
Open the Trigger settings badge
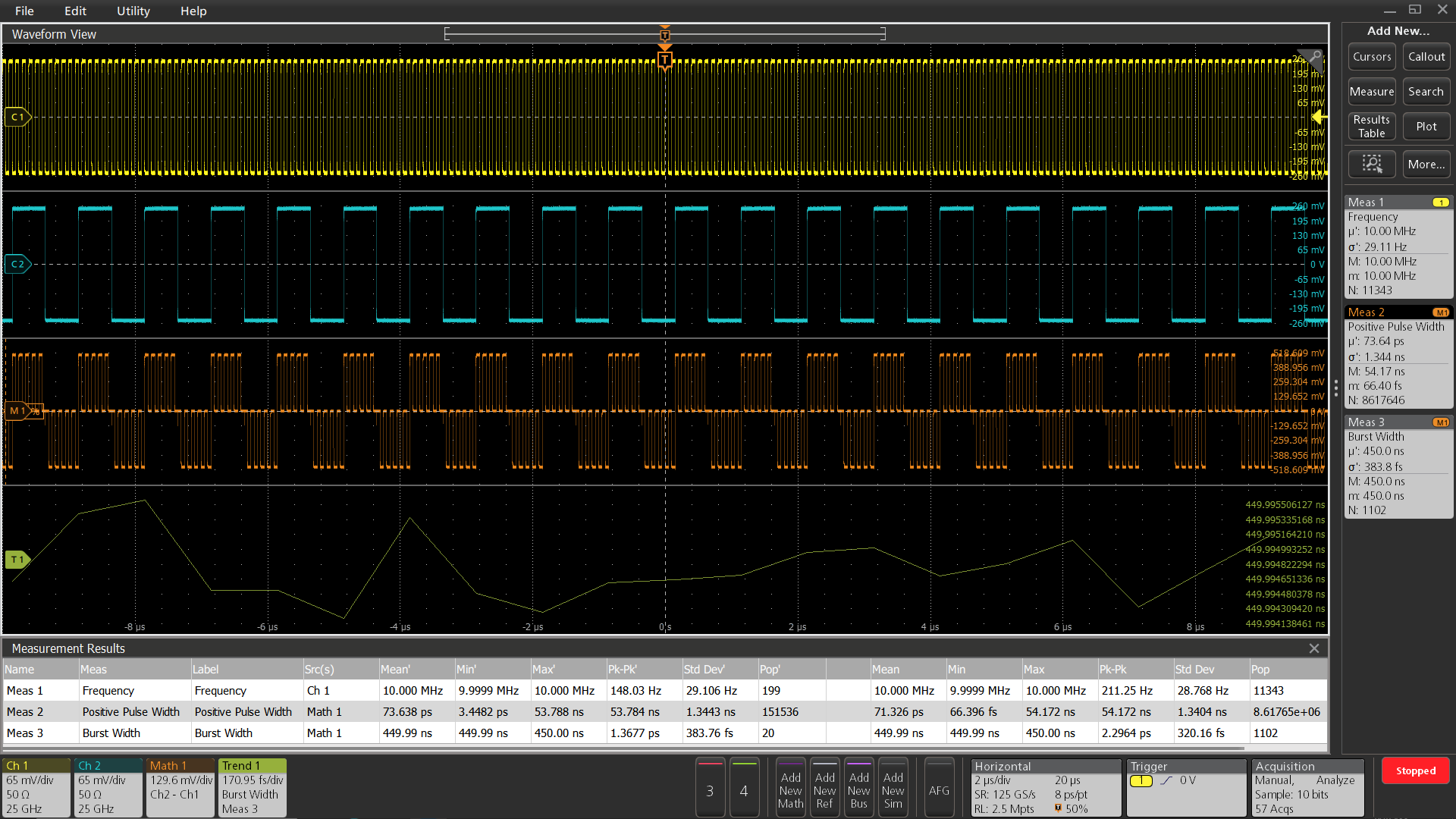1187,788
